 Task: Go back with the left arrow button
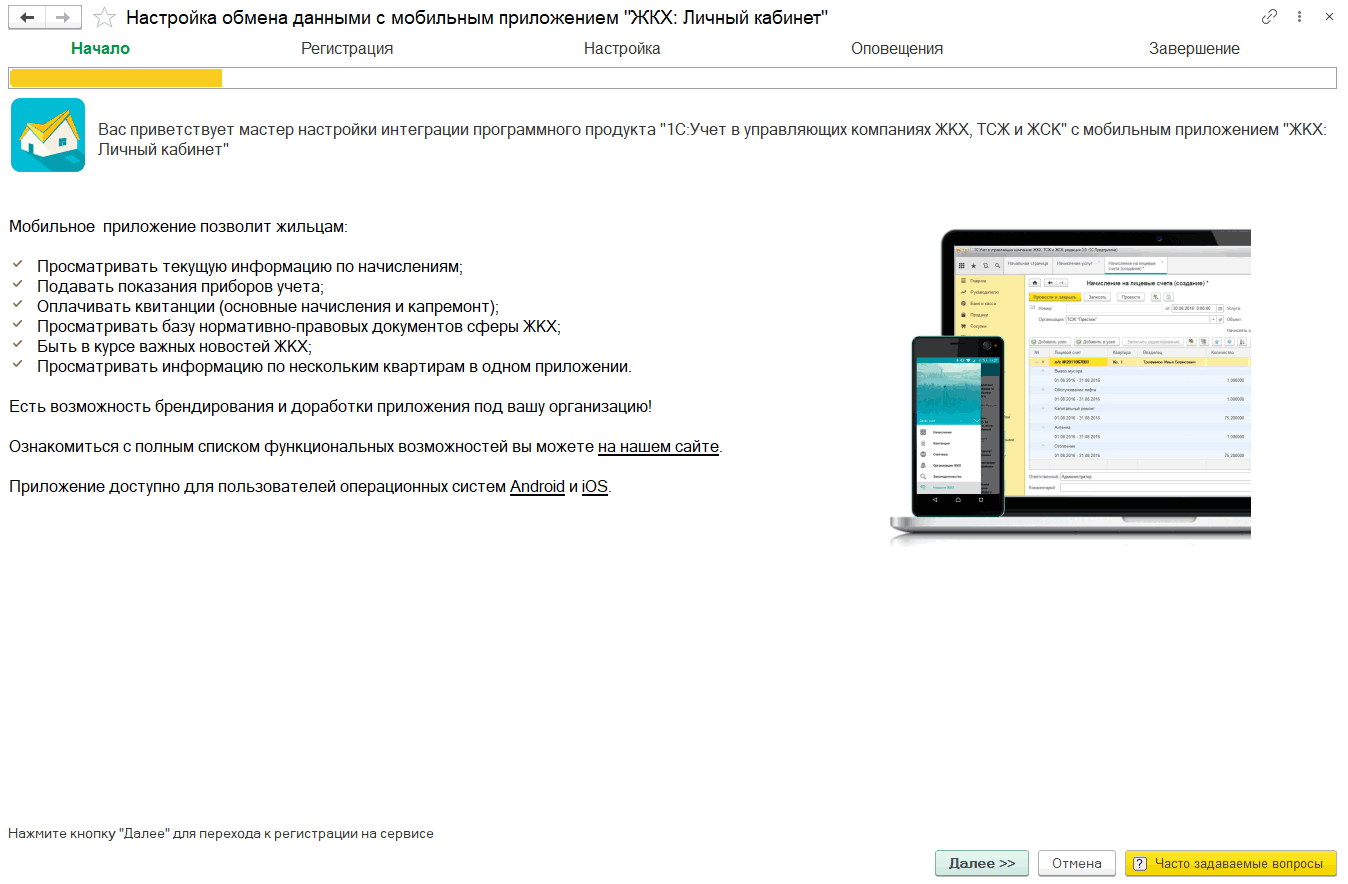pos(27,18)
